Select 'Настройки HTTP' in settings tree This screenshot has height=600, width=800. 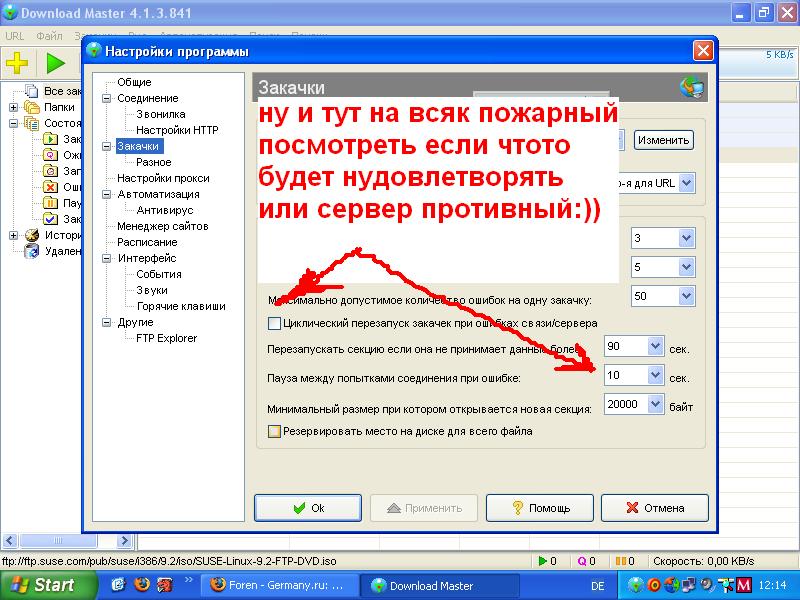177,130
